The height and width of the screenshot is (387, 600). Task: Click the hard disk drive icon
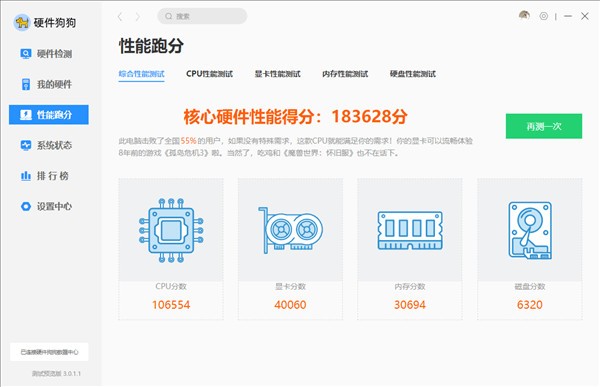530,230
